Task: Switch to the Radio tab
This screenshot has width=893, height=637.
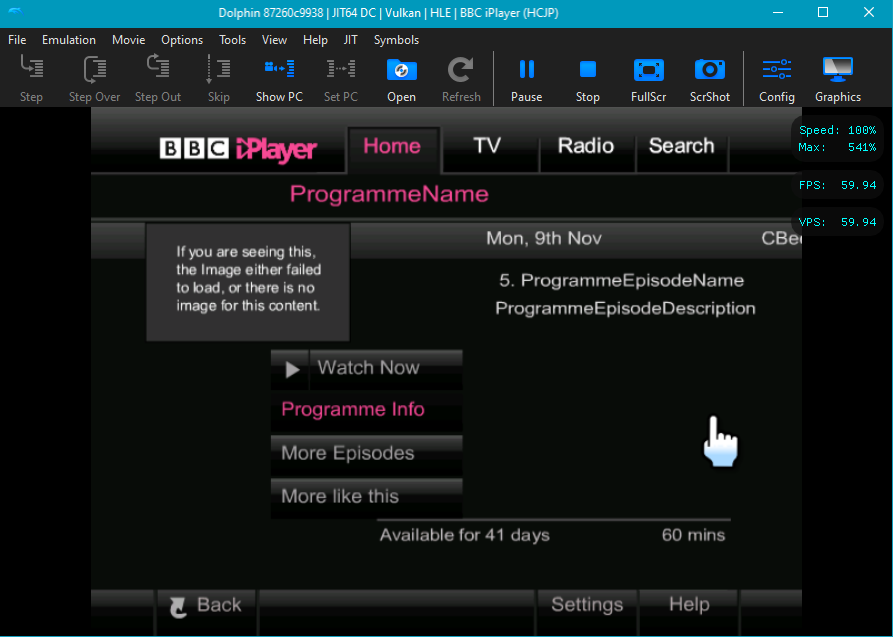Action: click(586, 146)
